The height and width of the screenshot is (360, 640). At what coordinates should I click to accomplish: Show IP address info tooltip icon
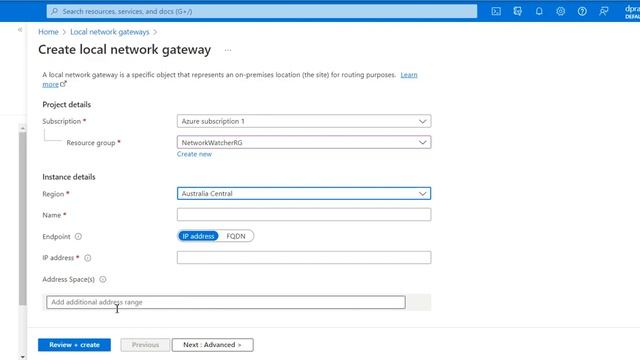[88, 258]
